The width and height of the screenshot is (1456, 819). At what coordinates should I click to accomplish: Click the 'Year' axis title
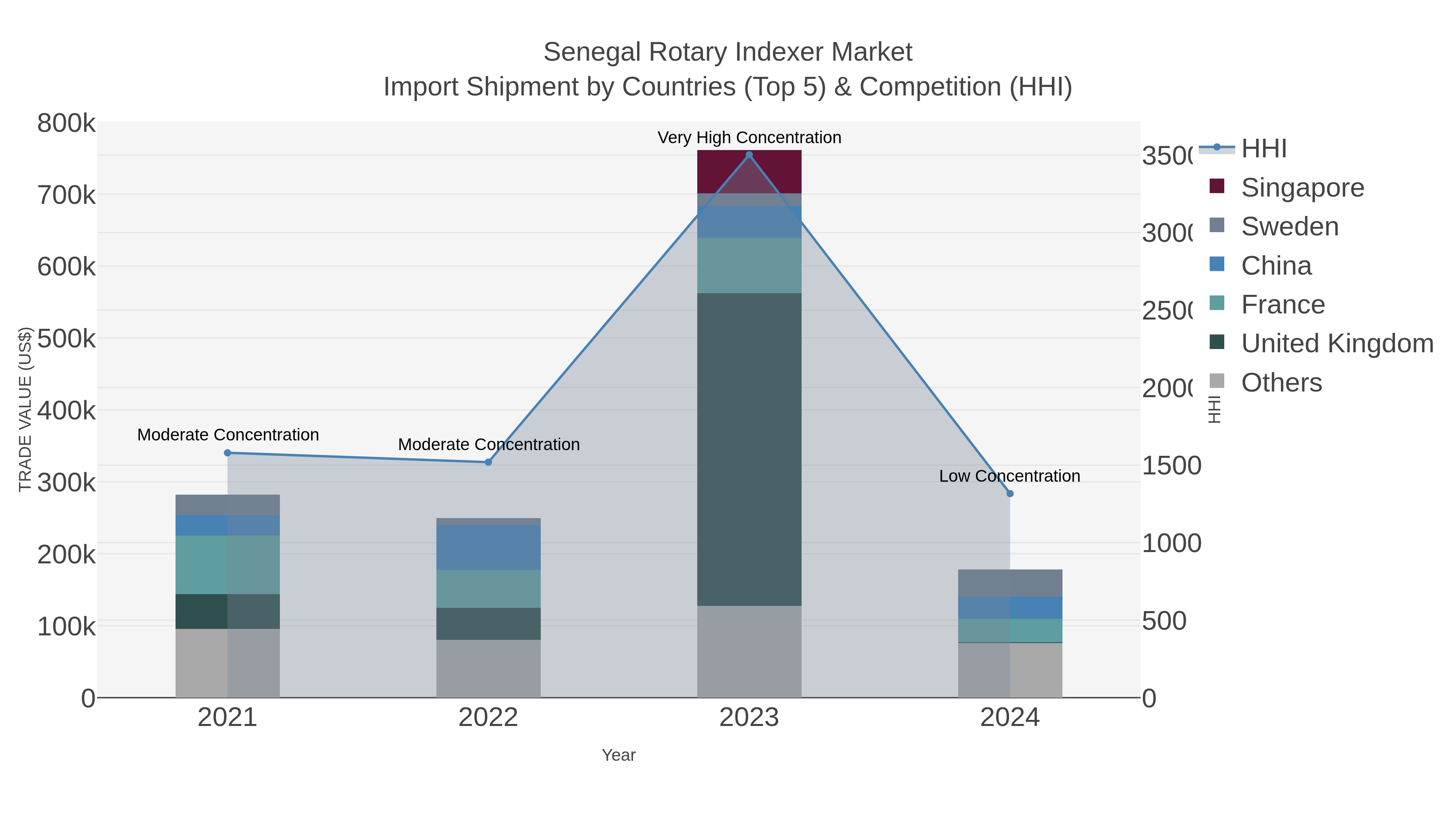[x=618, y=755]
